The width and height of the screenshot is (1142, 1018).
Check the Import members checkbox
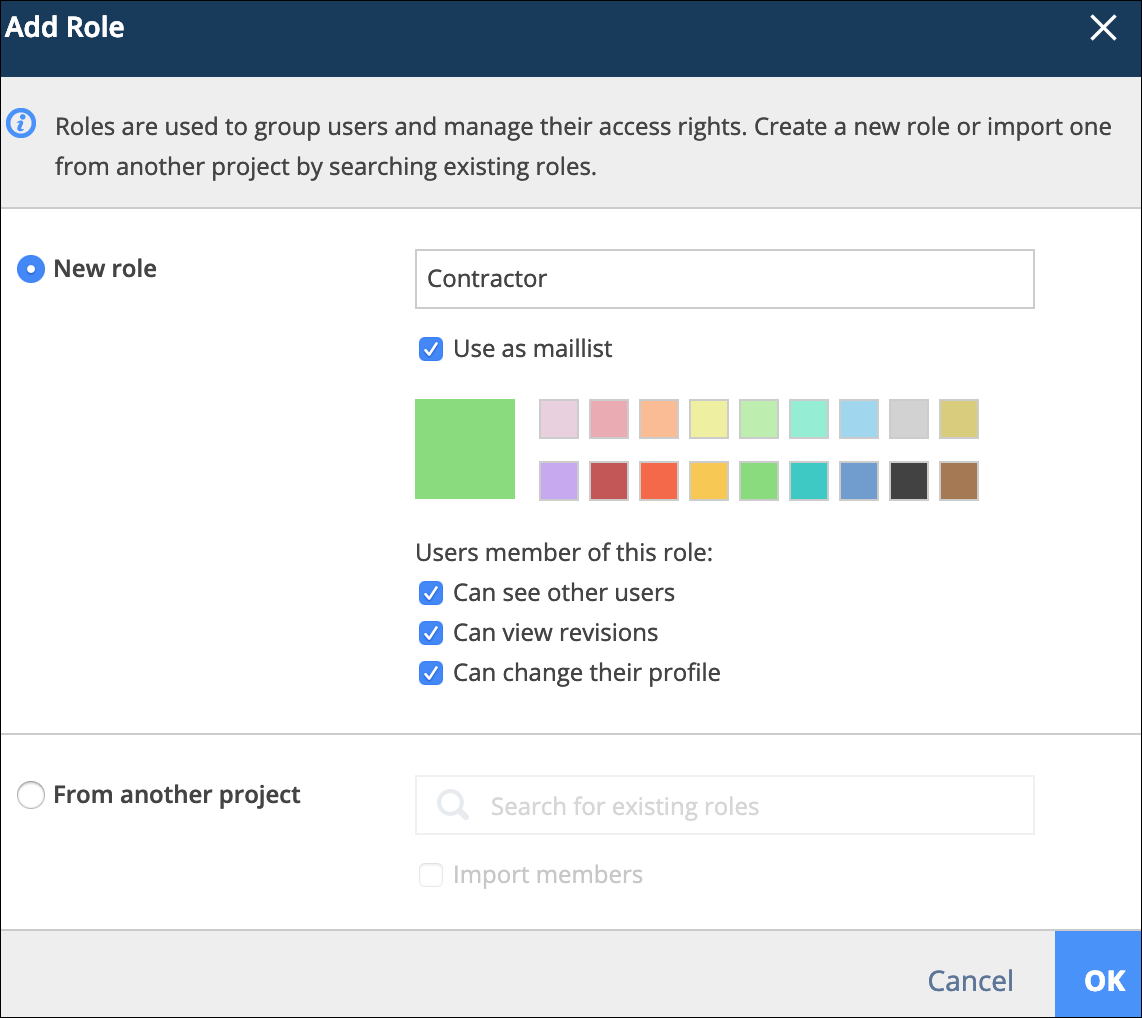pos(430,875)
